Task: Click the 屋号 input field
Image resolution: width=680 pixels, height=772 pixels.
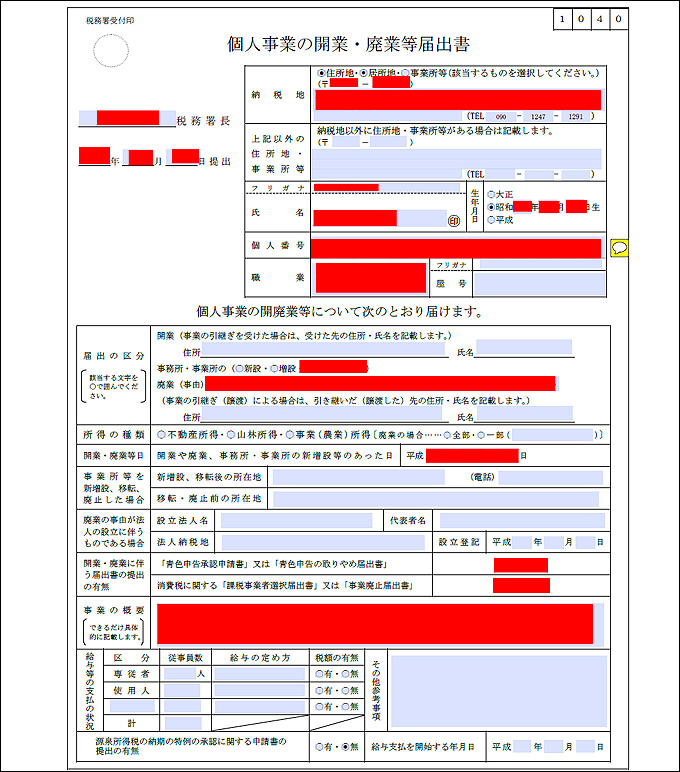Action: [539, 284]
